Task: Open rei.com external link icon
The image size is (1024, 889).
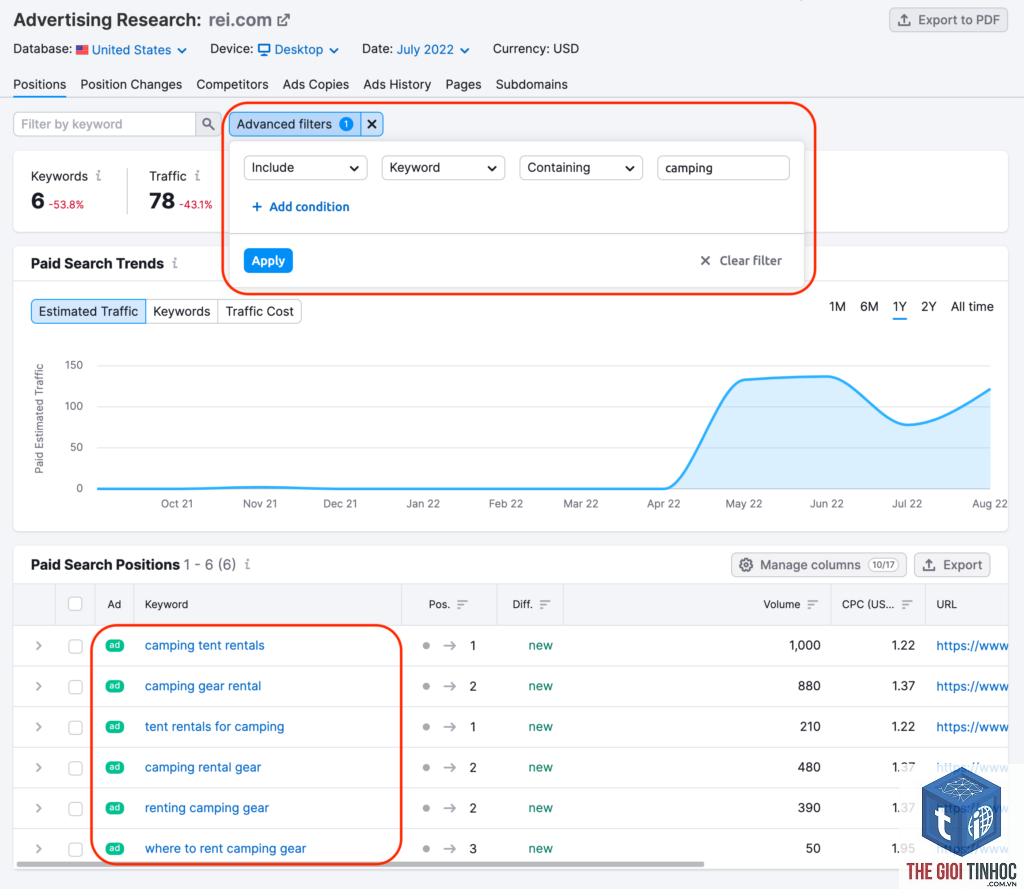Action: click(283, 20)
